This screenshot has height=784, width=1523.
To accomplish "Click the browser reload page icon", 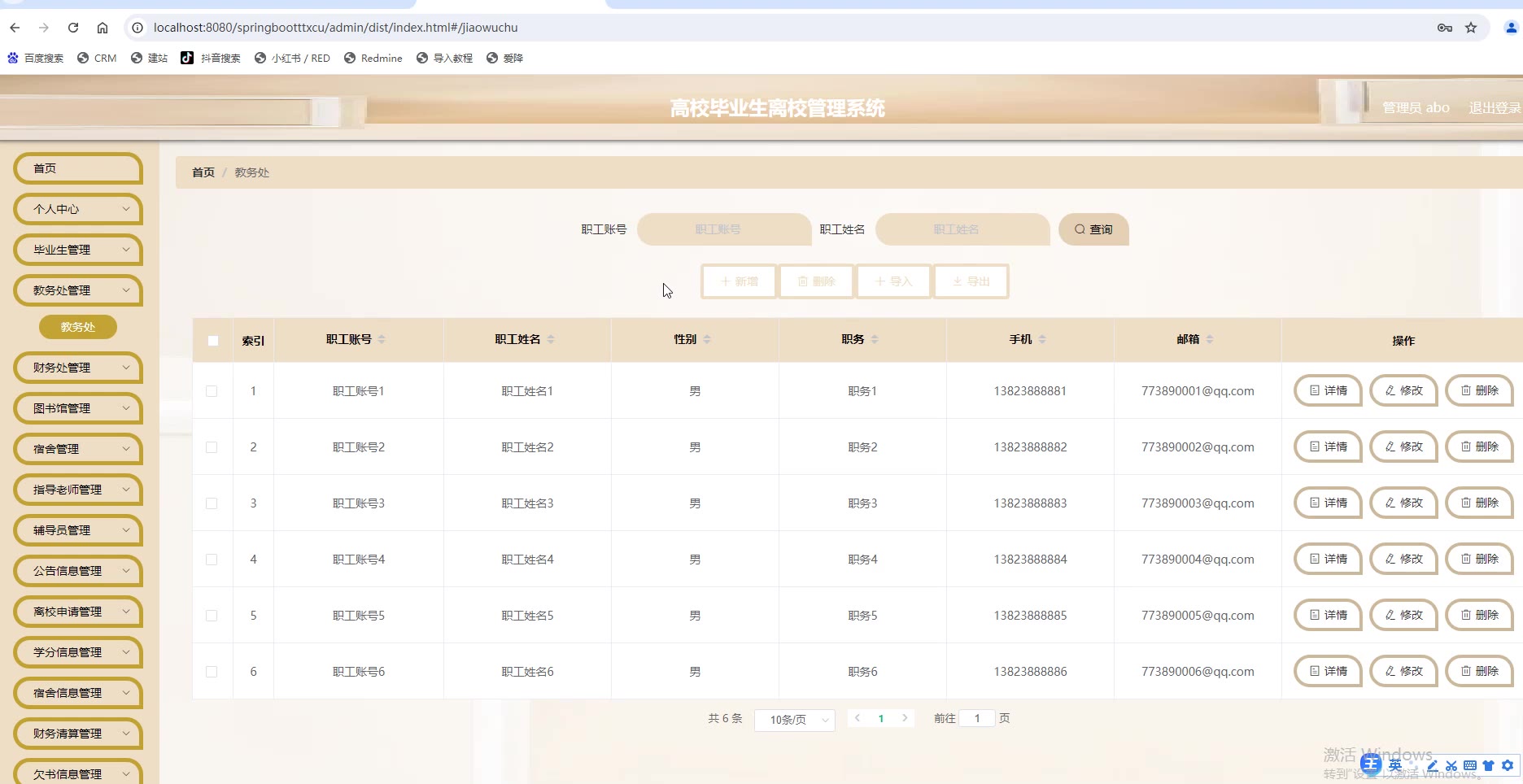I will 73,28.
